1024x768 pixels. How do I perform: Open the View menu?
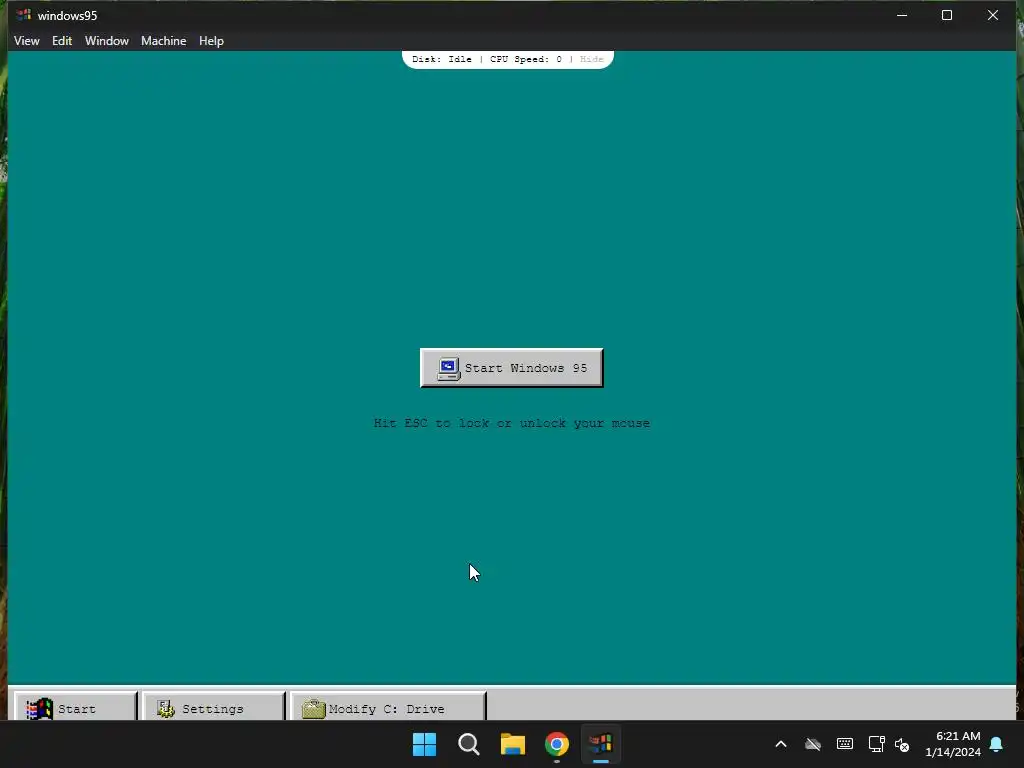(27, 40)
